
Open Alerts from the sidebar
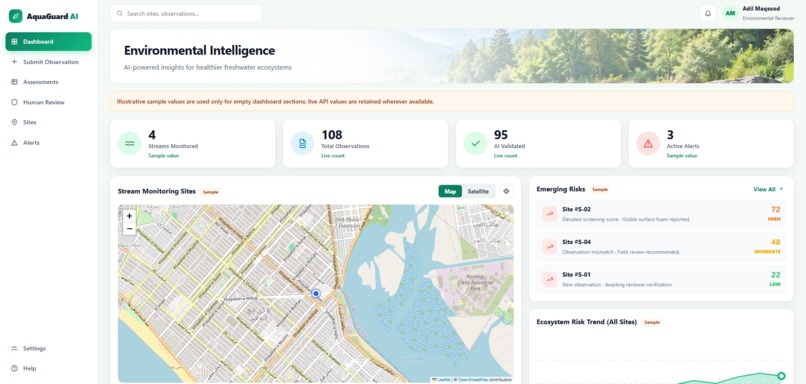coord(49,142)
